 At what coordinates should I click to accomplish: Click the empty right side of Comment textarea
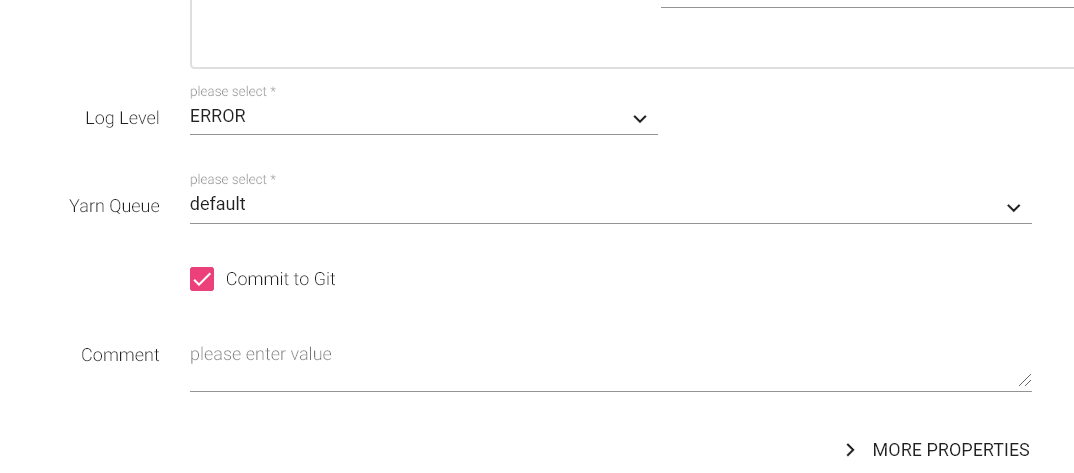pyautogui.click(x=800, y=364)
